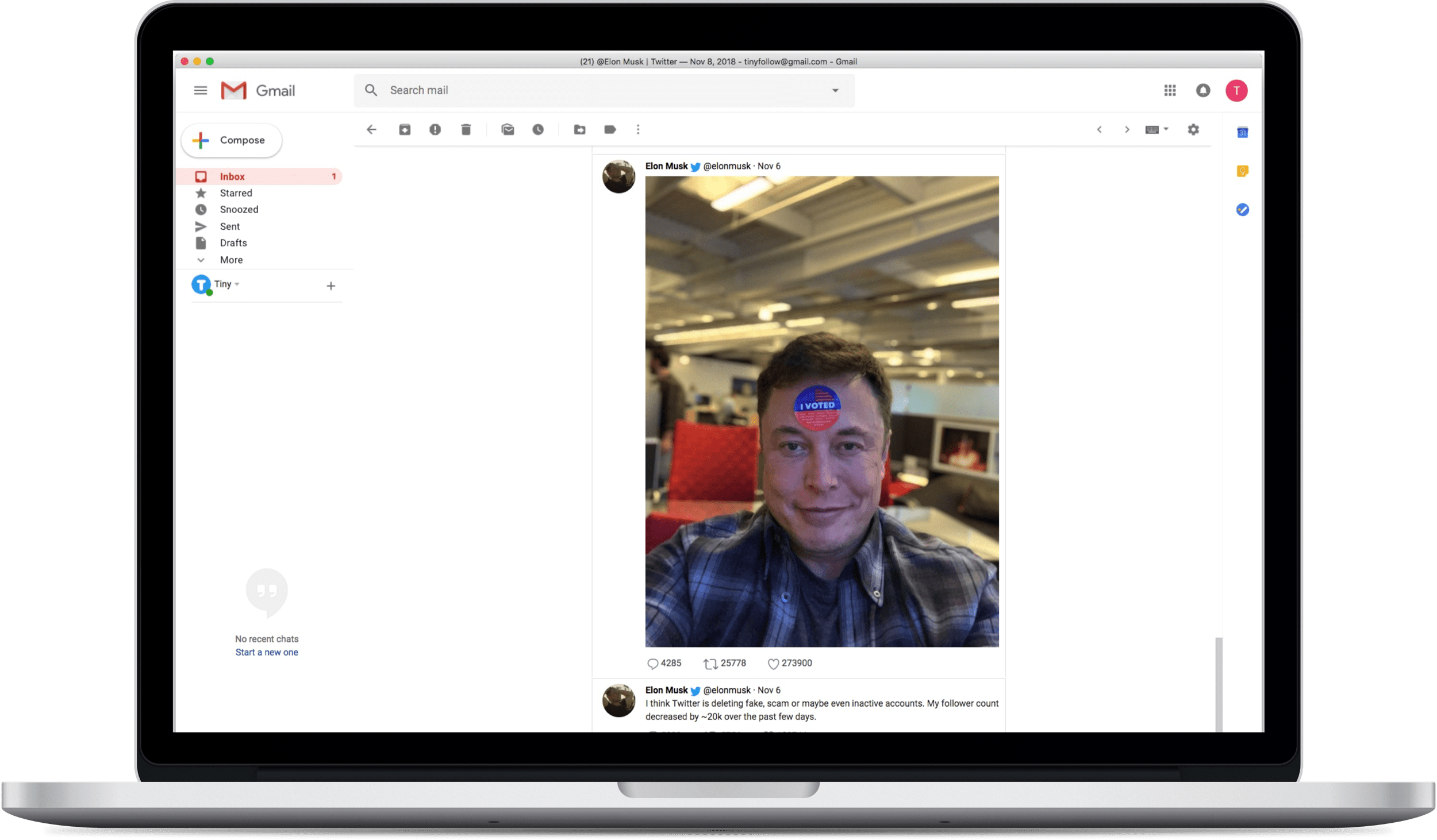Toggle main menu hamburger icon

pyautogui.click(x=200, y=91)
